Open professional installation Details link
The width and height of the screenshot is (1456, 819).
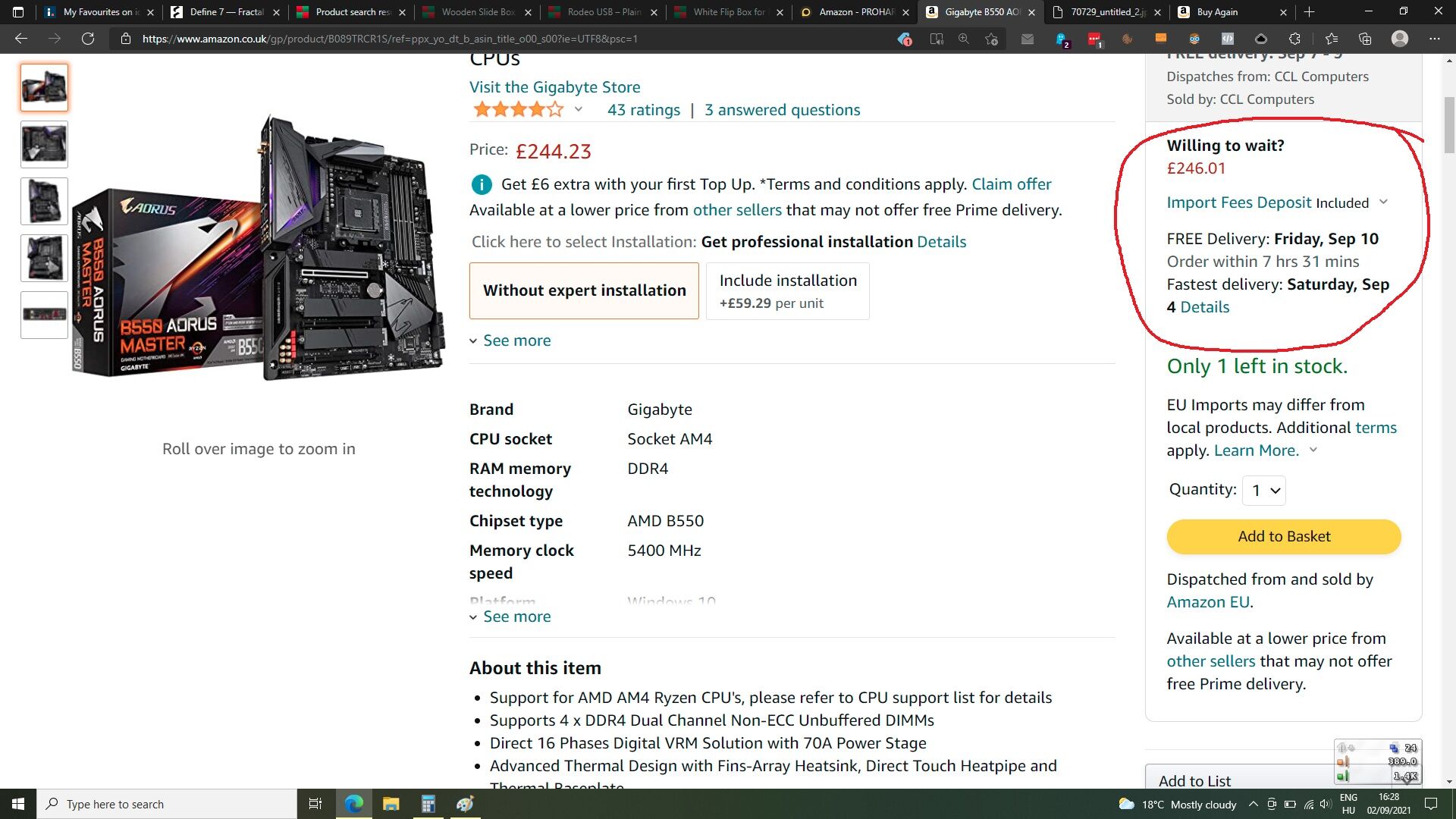pos(941,242)
